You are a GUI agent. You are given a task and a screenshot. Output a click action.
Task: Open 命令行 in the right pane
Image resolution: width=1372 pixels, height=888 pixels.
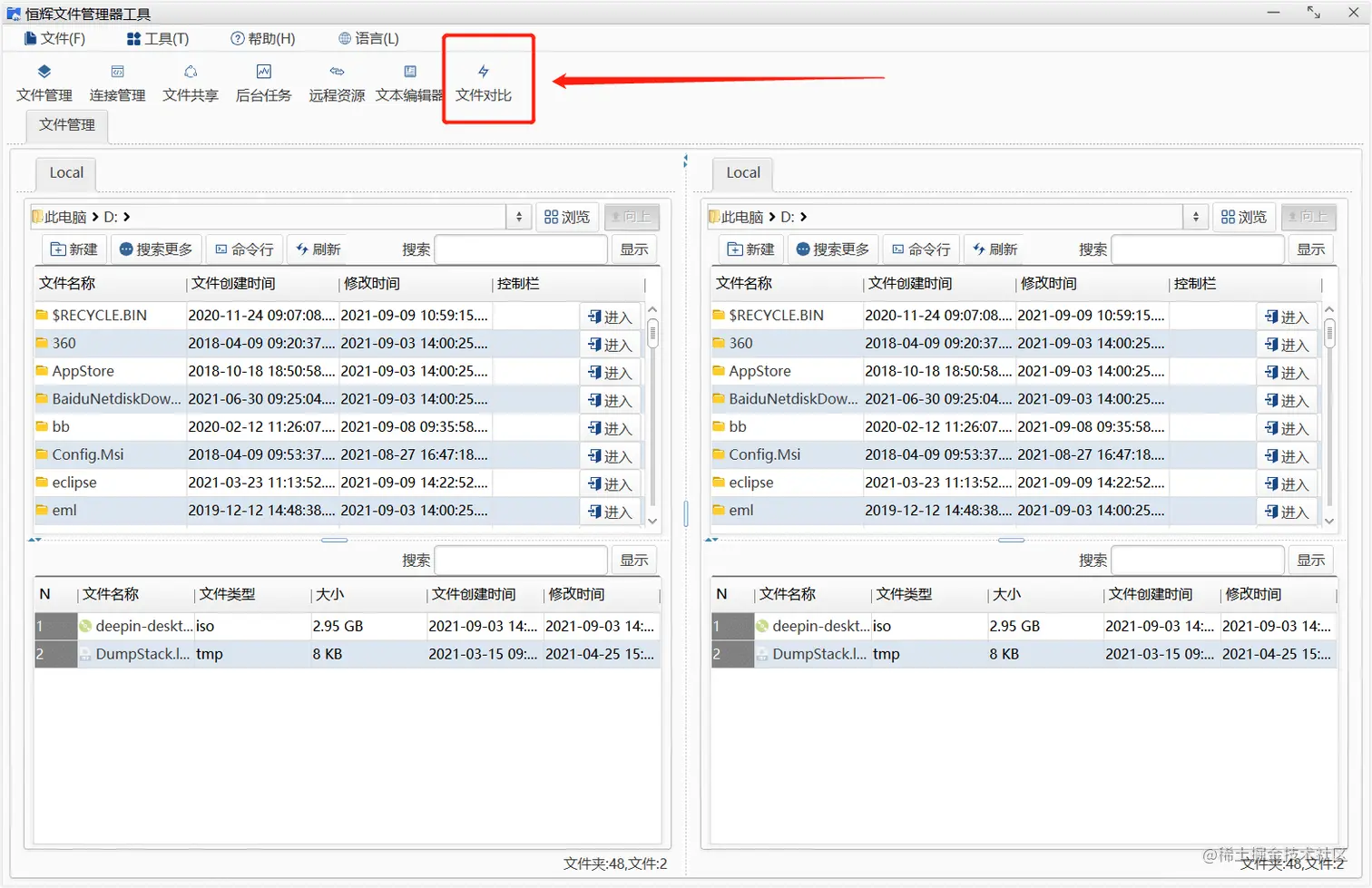click(921, 249)
